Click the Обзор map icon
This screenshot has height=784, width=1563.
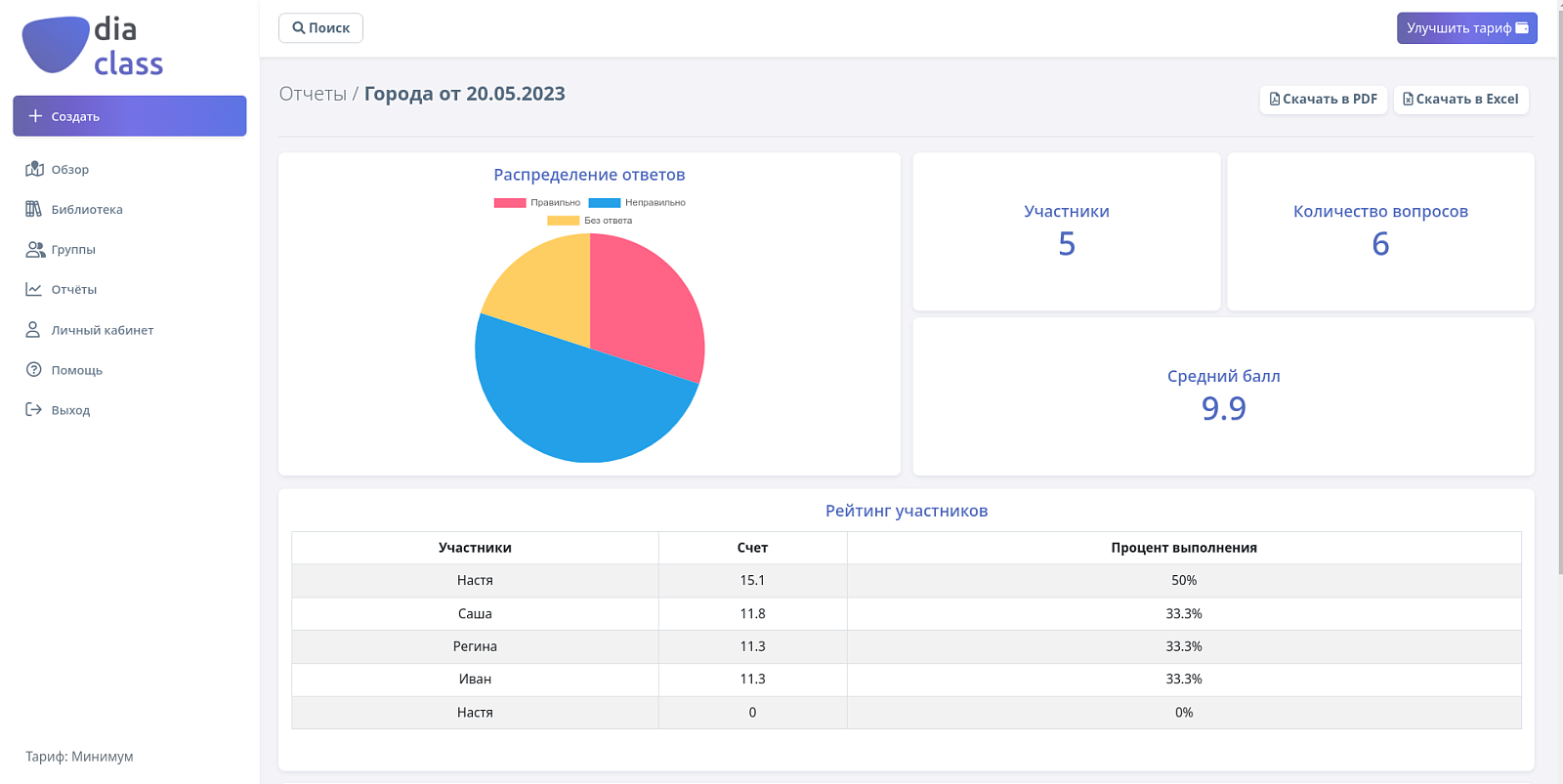click(x=34, y=169)
